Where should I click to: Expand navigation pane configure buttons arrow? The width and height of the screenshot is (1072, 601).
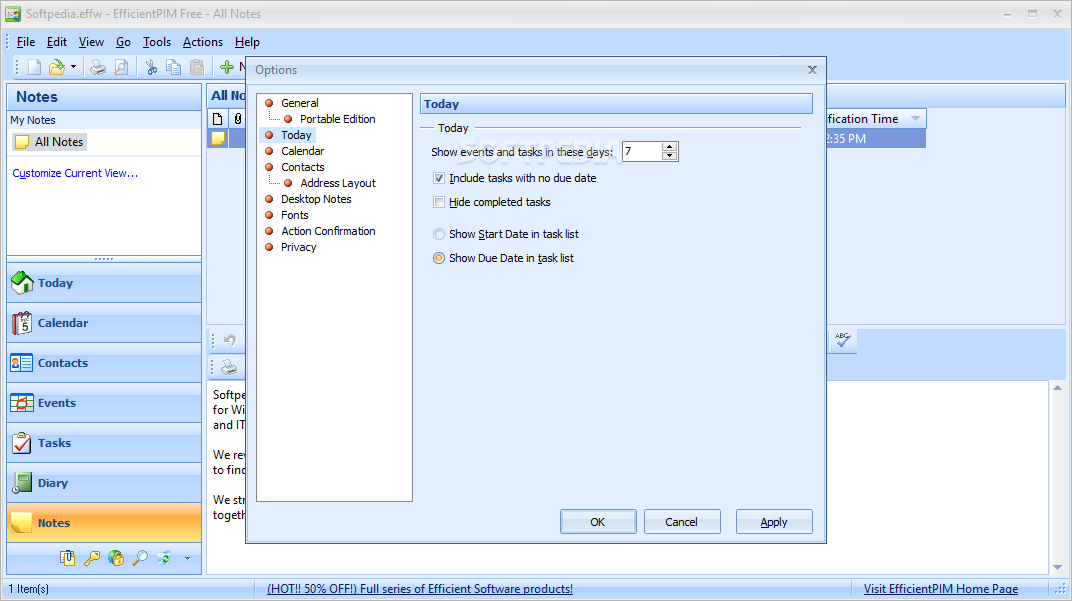(x=187, y=559)
